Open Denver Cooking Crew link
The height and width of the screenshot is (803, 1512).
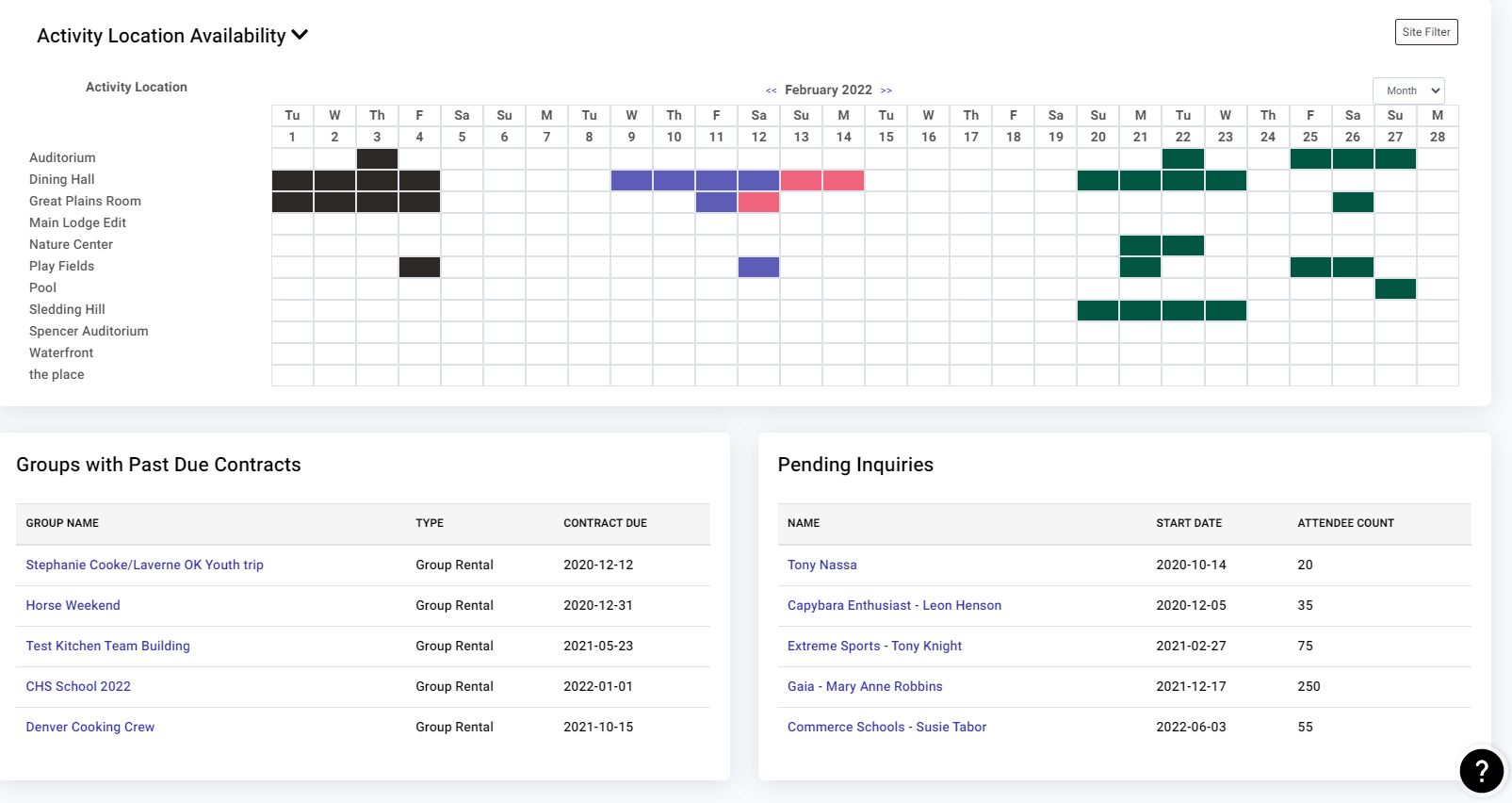(90, 727)
